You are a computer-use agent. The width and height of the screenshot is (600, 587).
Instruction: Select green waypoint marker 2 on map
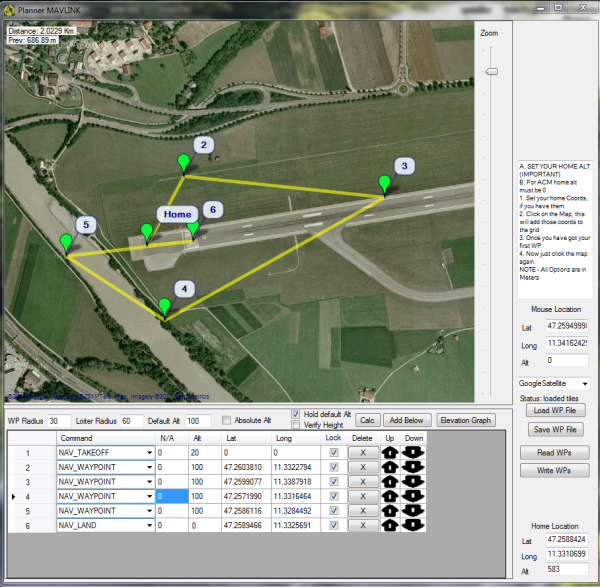point(184,164)
